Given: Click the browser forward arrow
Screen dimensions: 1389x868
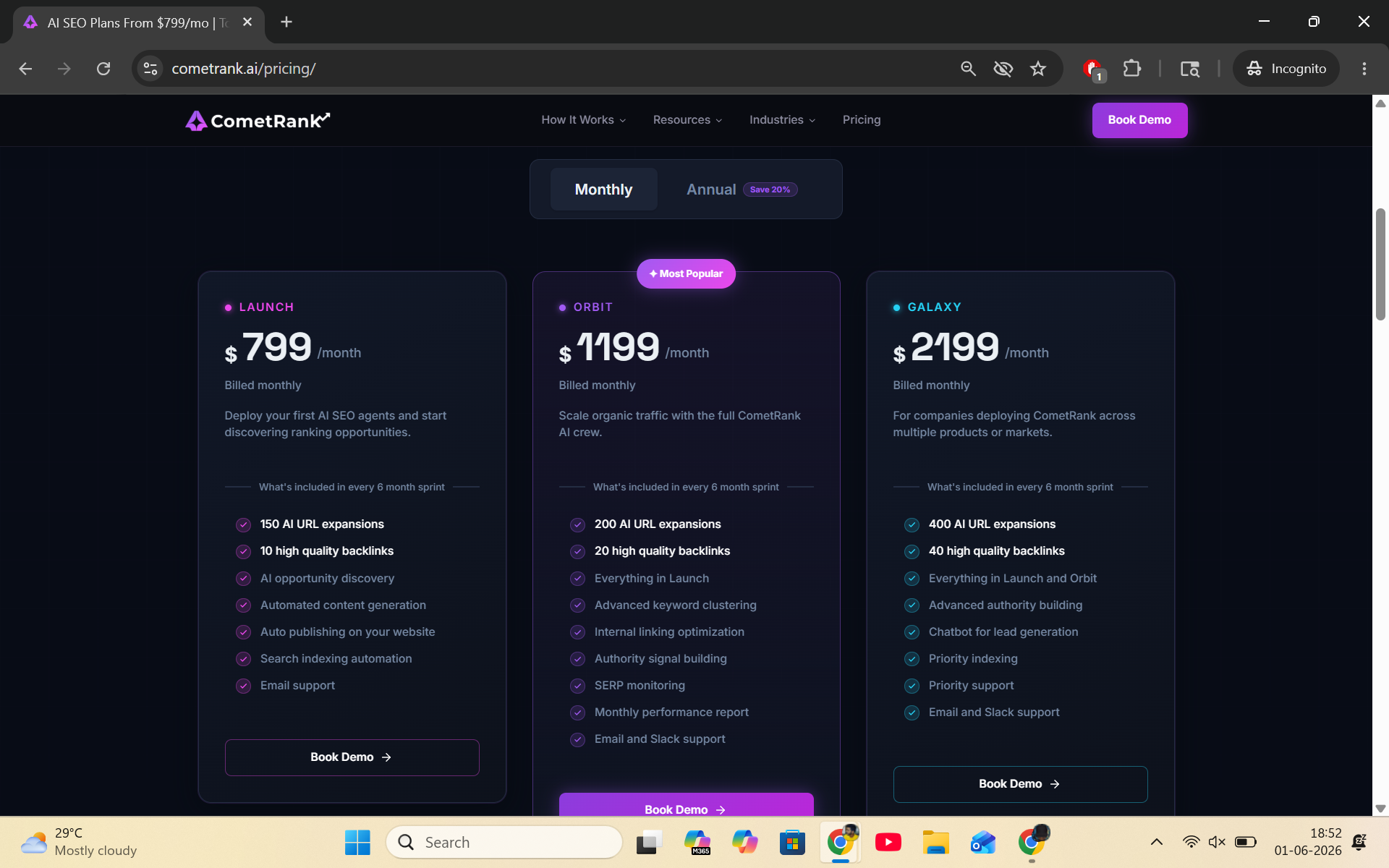Looking at the screenshot, I should point(64,69).
